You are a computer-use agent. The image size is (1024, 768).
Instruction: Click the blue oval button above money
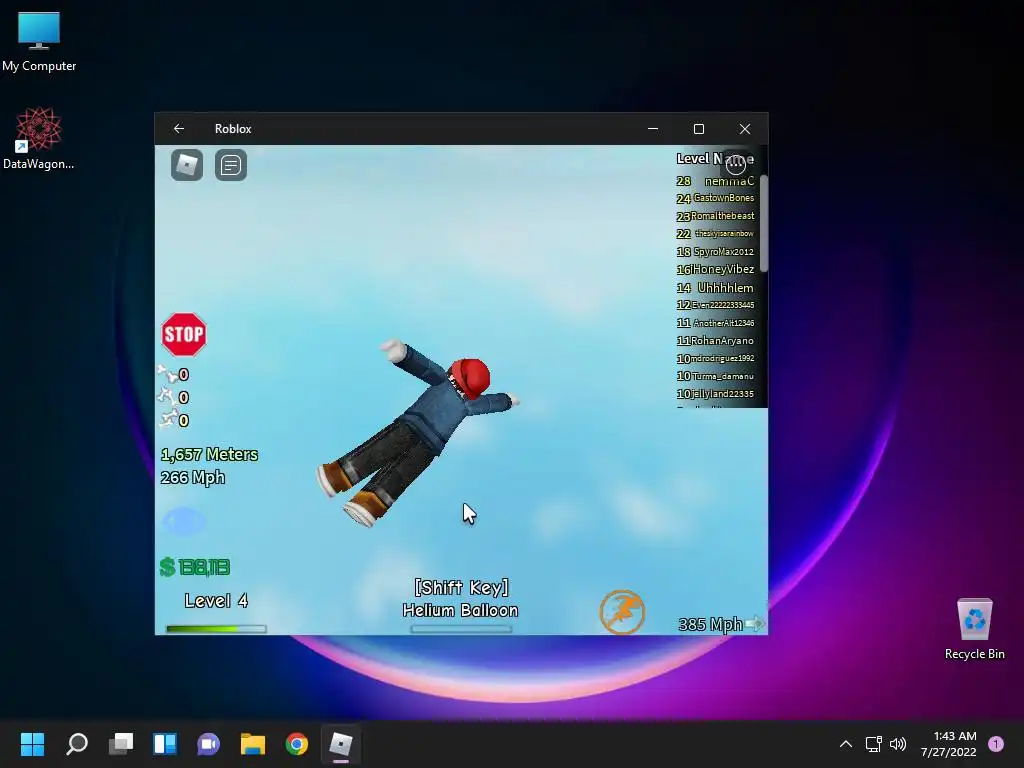click(184, 521)
